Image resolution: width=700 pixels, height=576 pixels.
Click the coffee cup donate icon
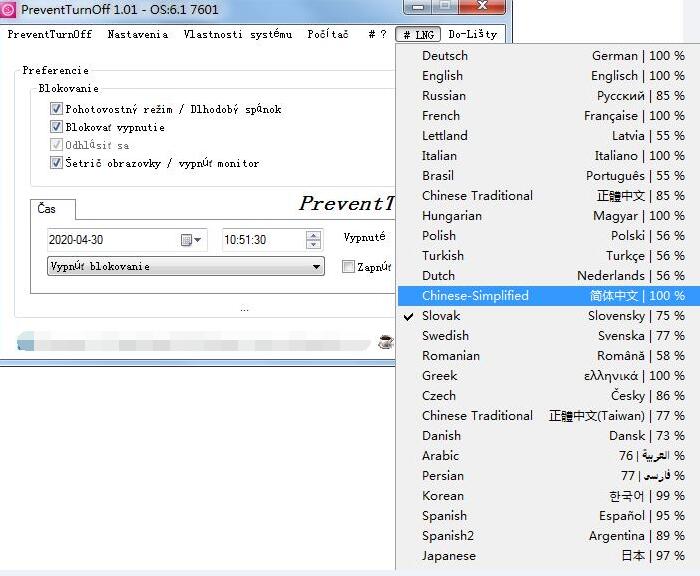(x=386, y=342)
